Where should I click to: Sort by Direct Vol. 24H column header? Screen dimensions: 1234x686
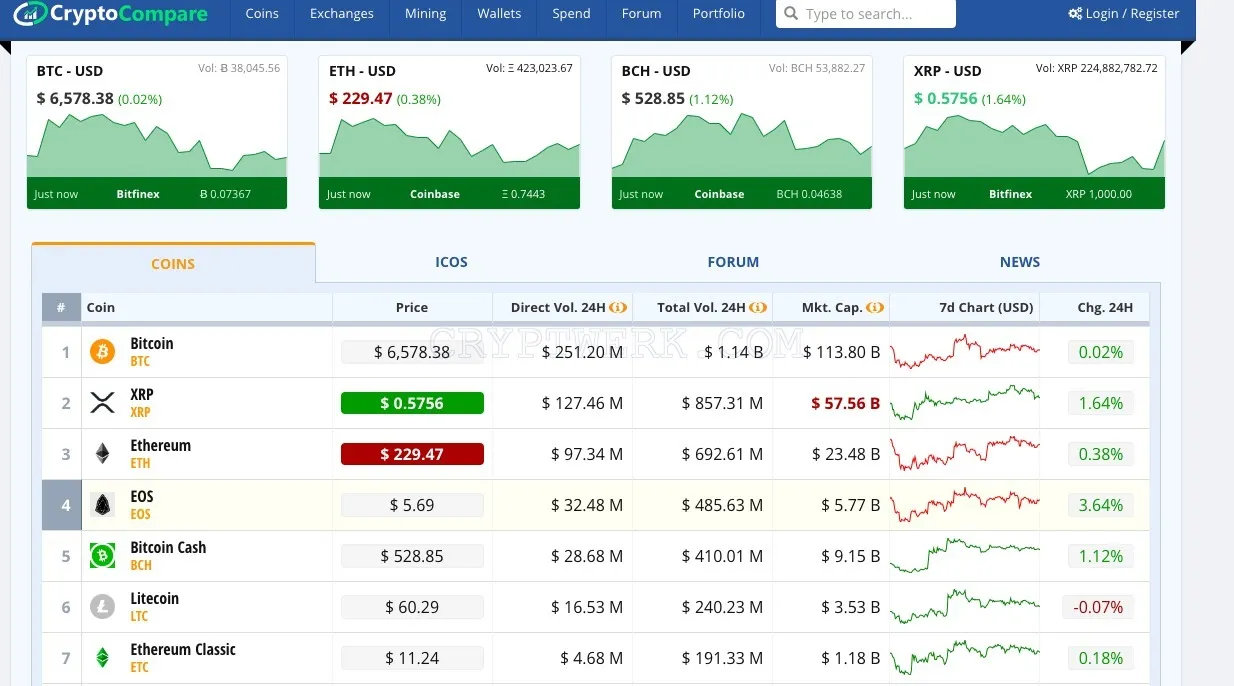[x=558, y=308]
